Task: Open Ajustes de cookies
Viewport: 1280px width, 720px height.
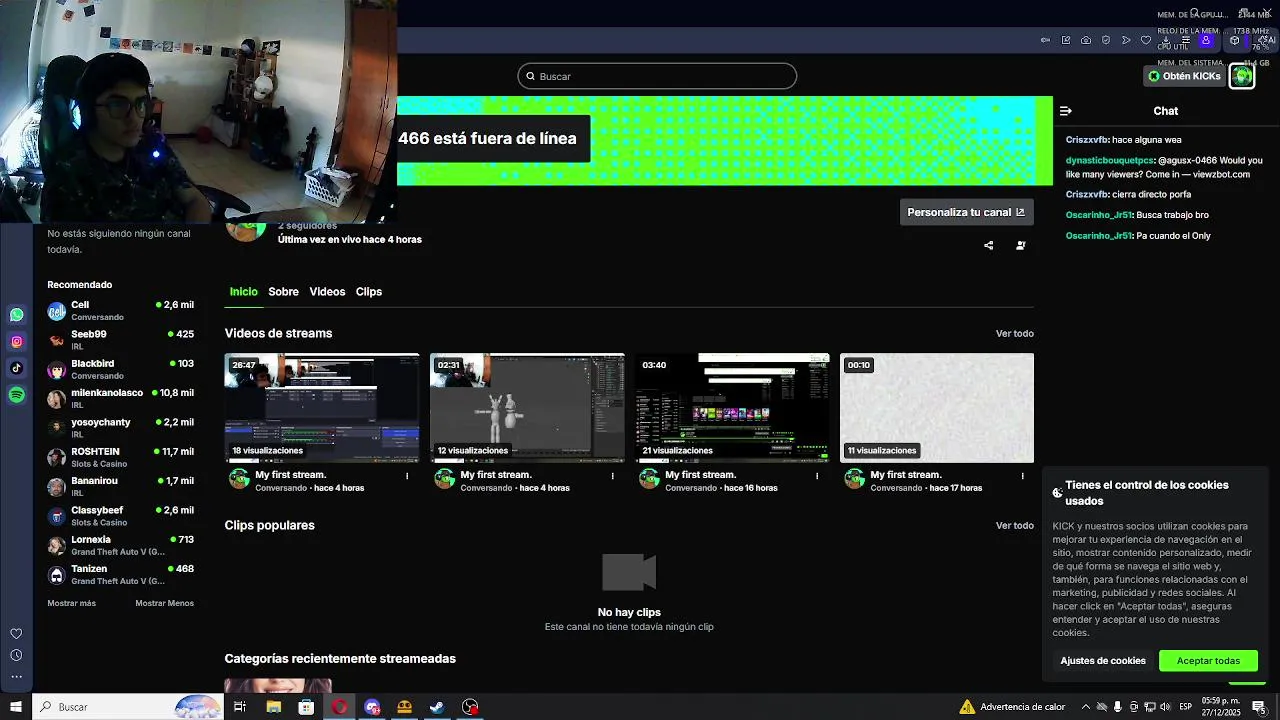Action: coord(1103,661)
